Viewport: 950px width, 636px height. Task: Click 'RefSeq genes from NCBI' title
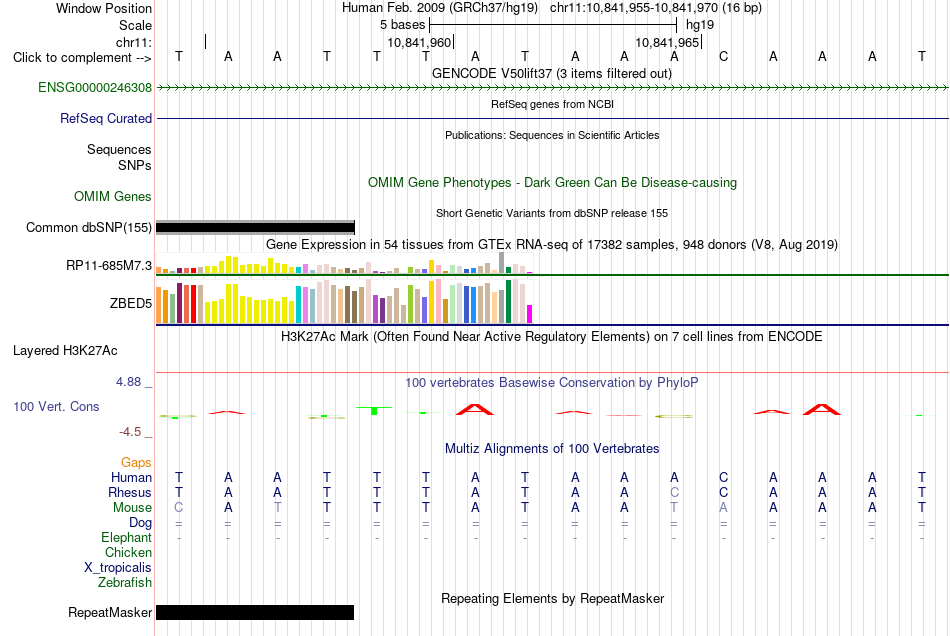pos(552,104)
